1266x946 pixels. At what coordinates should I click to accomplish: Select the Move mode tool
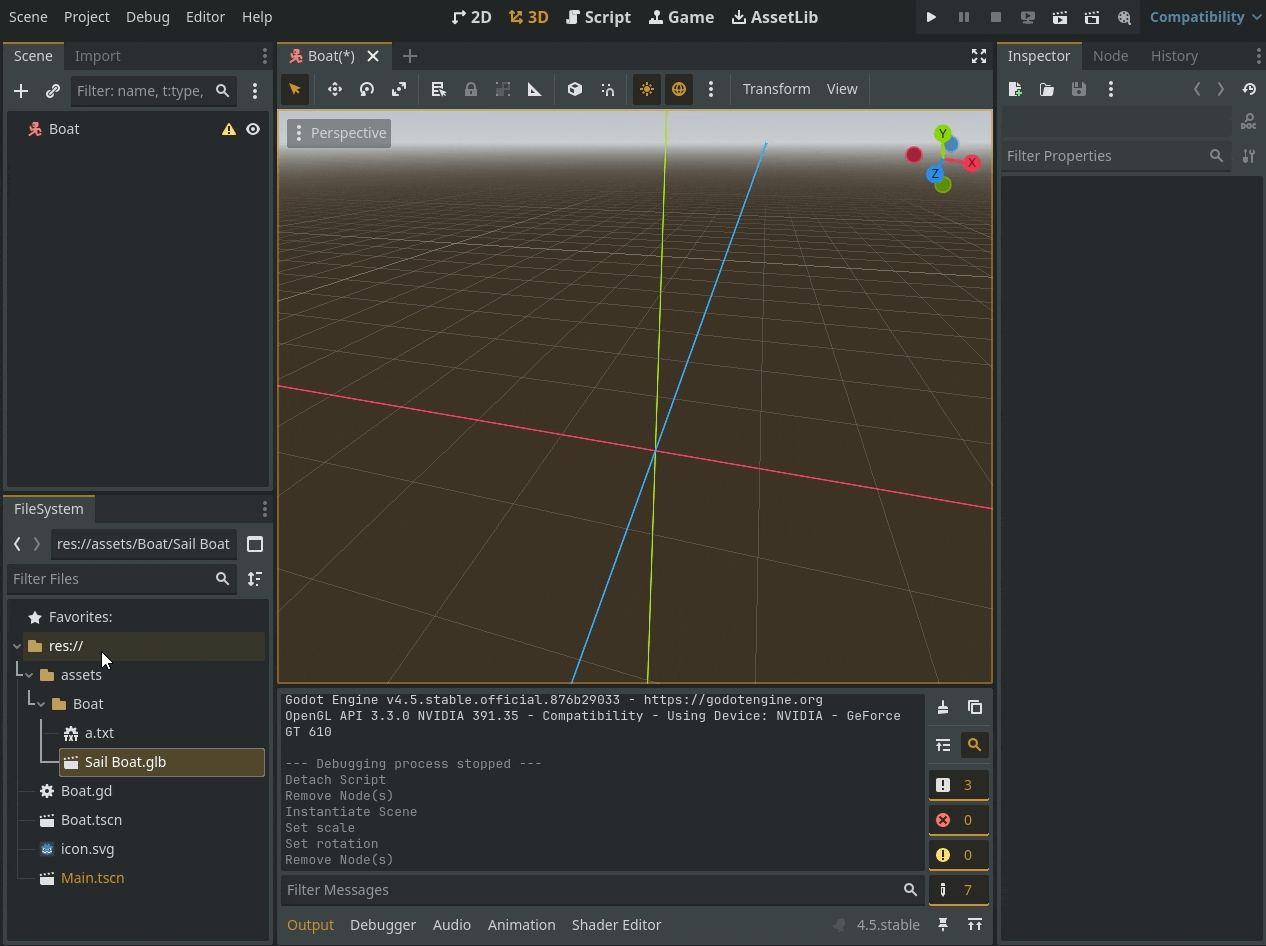click(x=335, y=89)
